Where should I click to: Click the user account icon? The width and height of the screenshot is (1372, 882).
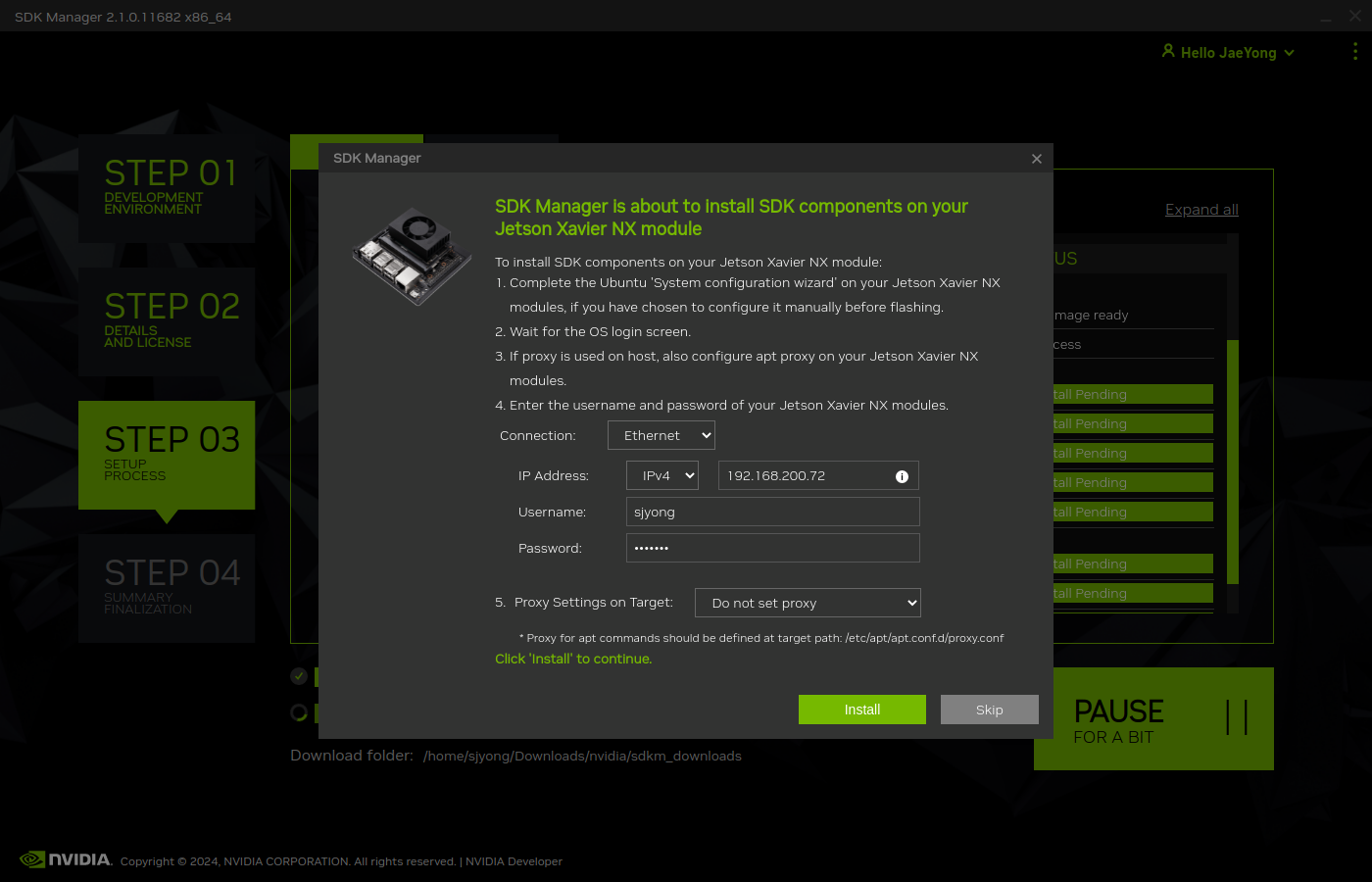[1168, 50]
